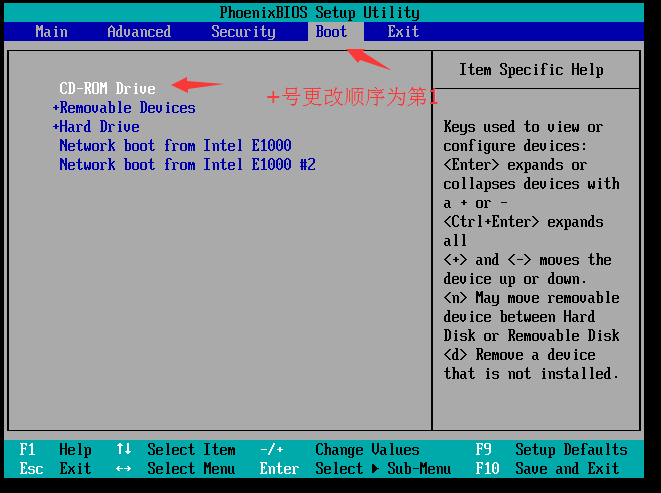
Task: Click F10 Save and Exit hint
Action: [548, 469]
